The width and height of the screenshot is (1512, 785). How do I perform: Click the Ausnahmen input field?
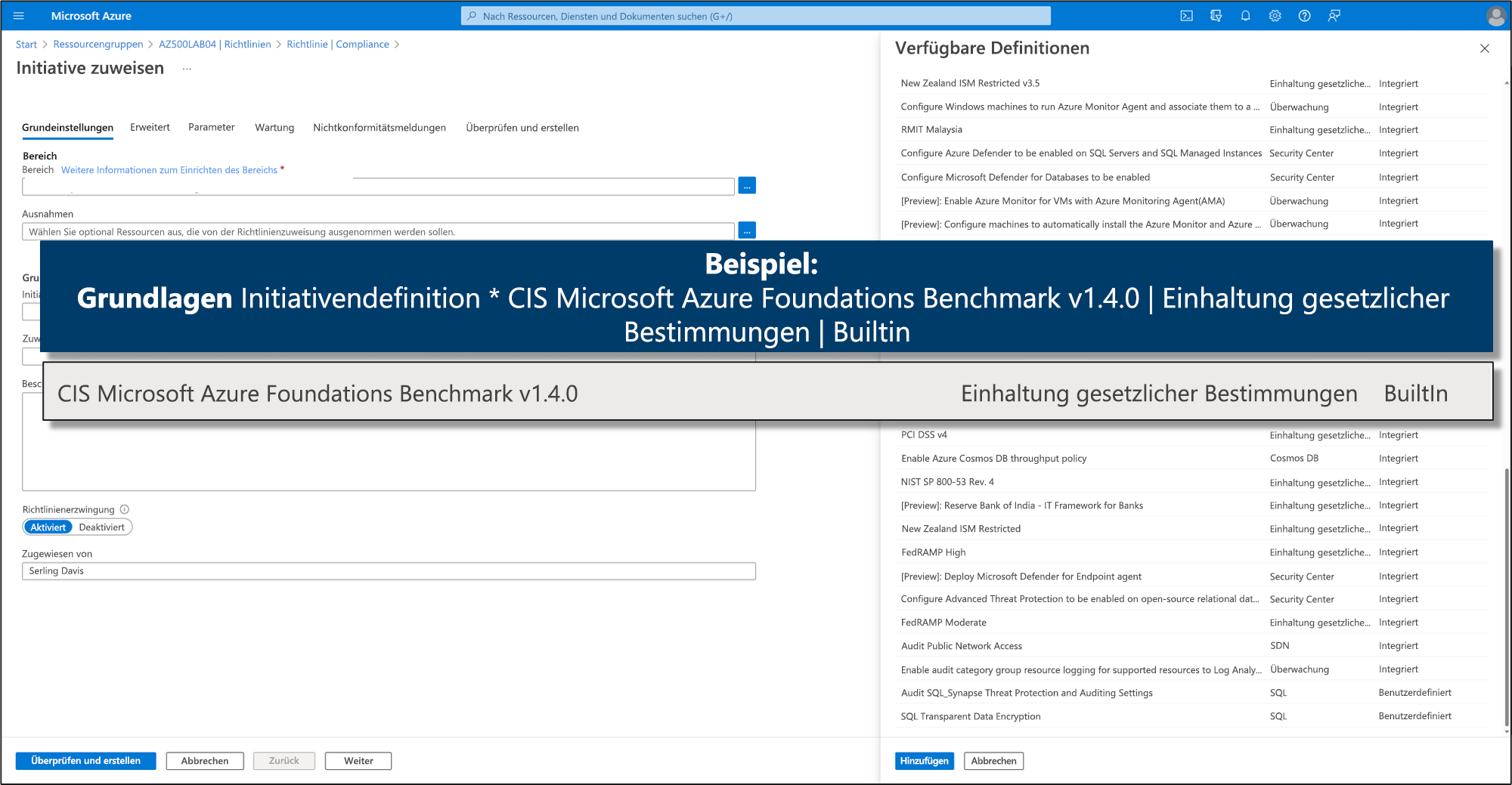[x=378, y=232]
